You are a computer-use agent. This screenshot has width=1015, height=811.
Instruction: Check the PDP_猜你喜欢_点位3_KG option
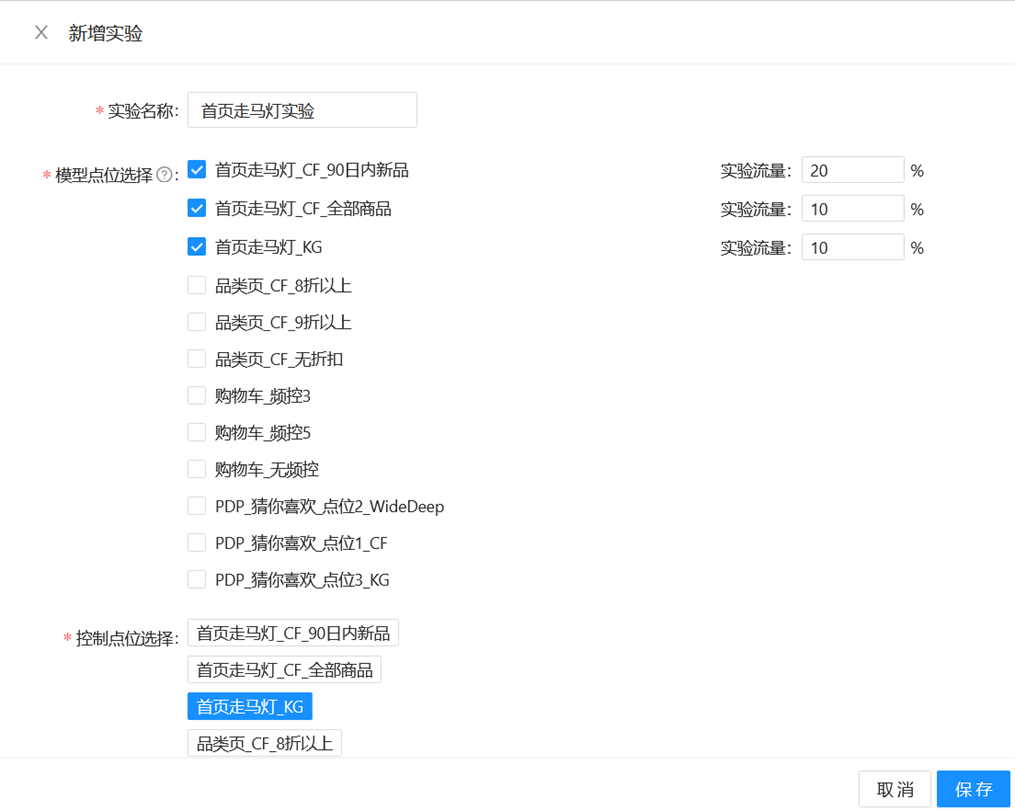pos(197,579)
